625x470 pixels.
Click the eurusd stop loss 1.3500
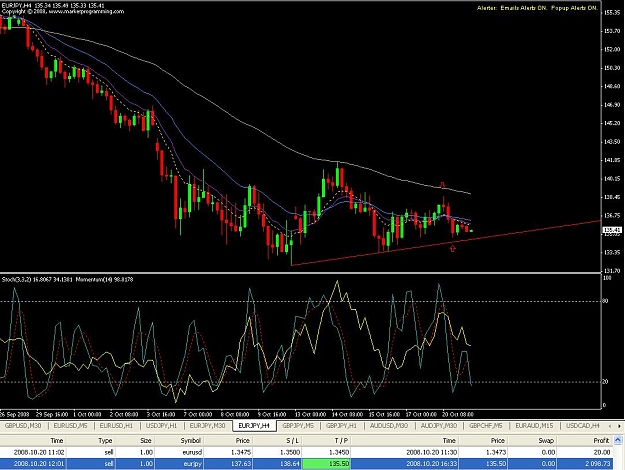pos(290,452)
